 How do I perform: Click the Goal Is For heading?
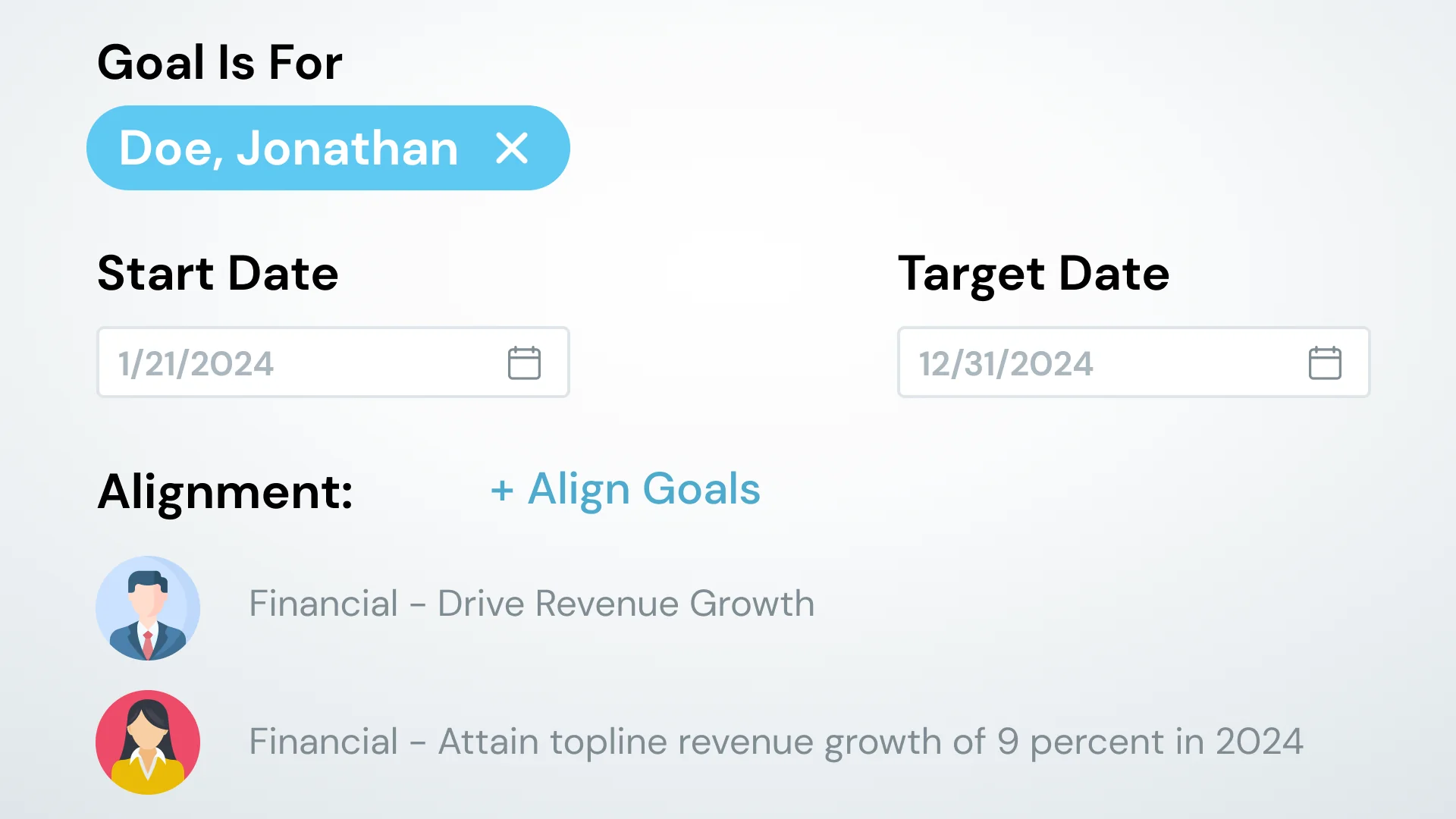(220, 62)
